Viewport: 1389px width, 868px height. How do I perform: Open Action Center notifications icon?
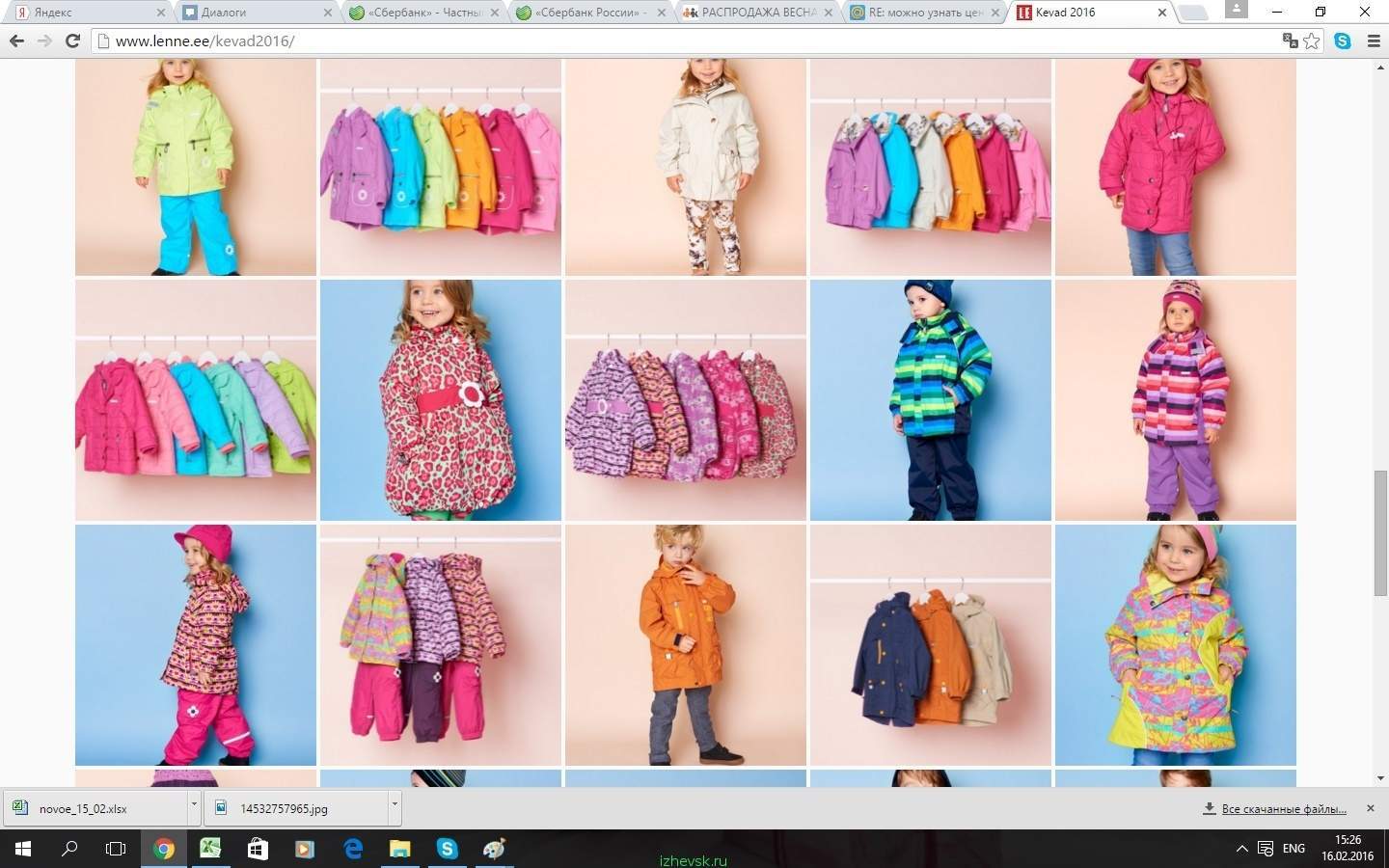click(1266, 849)
